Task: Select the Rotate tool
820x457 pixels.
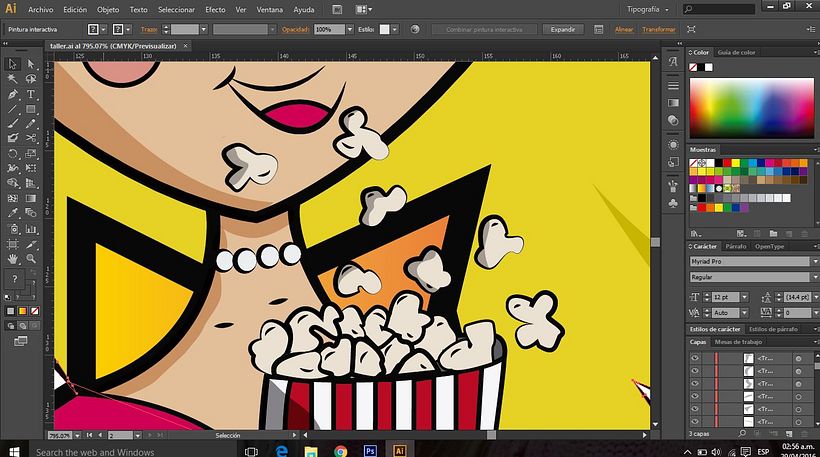Action: 13,154
